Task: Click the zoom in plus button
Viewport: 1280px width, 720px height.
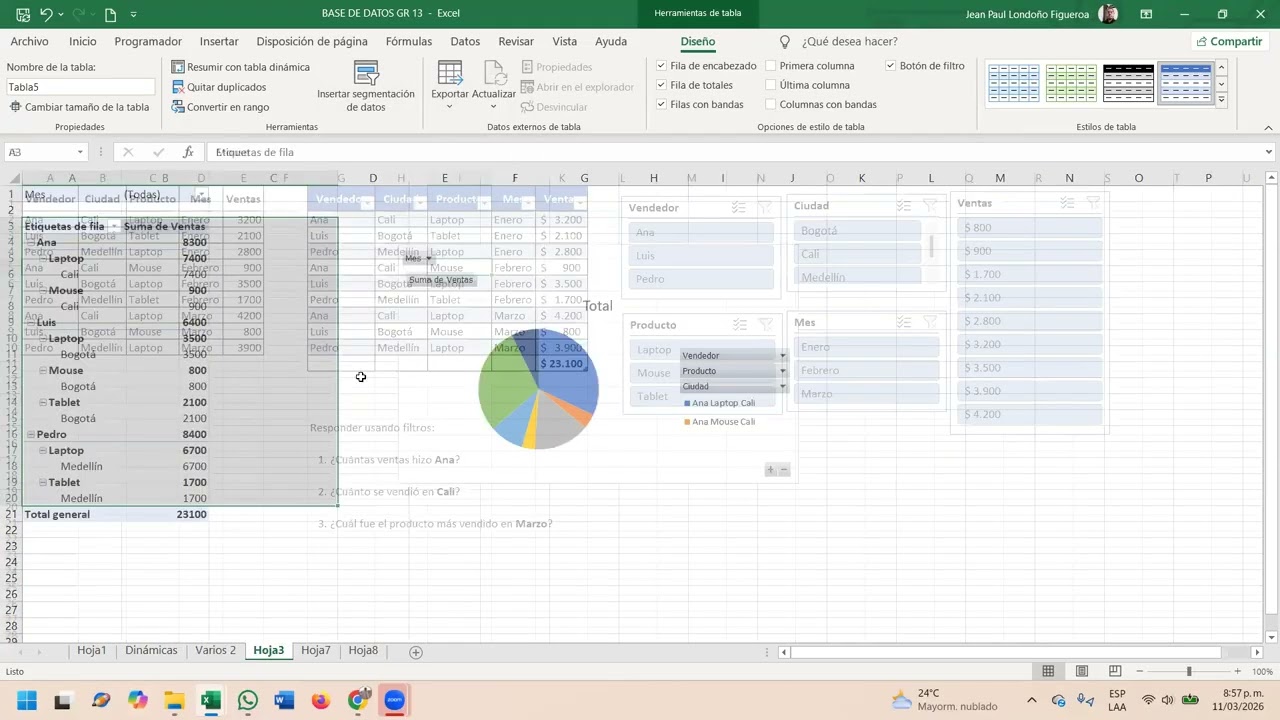Action: [x=1237, y=672]
